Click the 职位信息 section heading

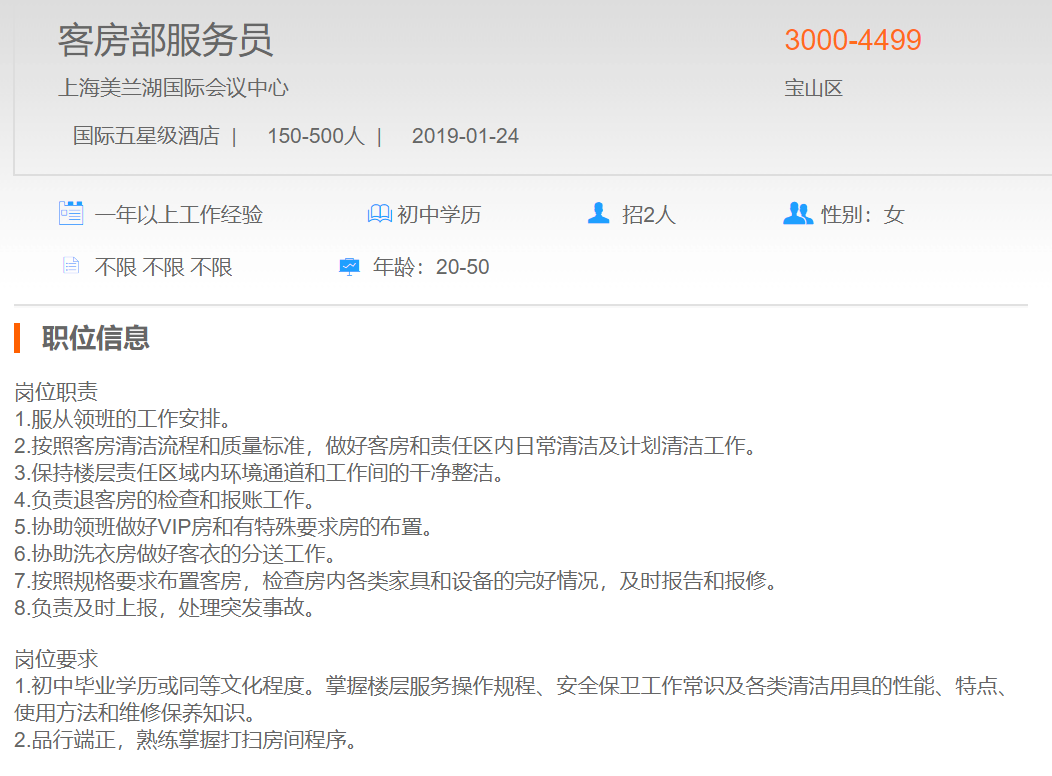pos(96,338)
